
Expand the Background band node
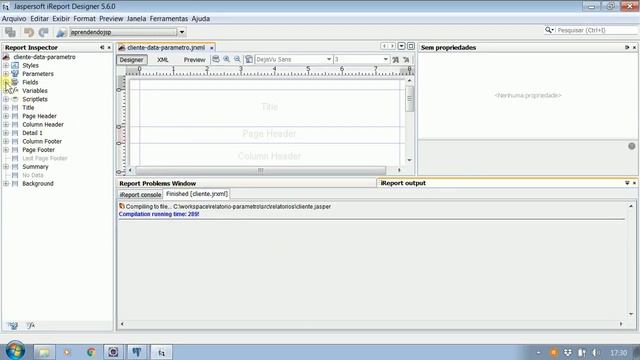point(6,184)
